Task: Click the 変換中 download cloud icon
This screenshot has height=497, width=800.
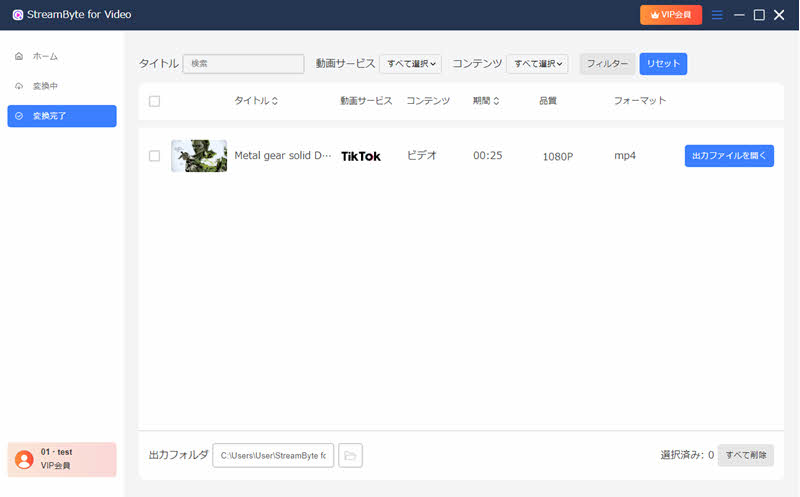Action: [x=19, y=86]
